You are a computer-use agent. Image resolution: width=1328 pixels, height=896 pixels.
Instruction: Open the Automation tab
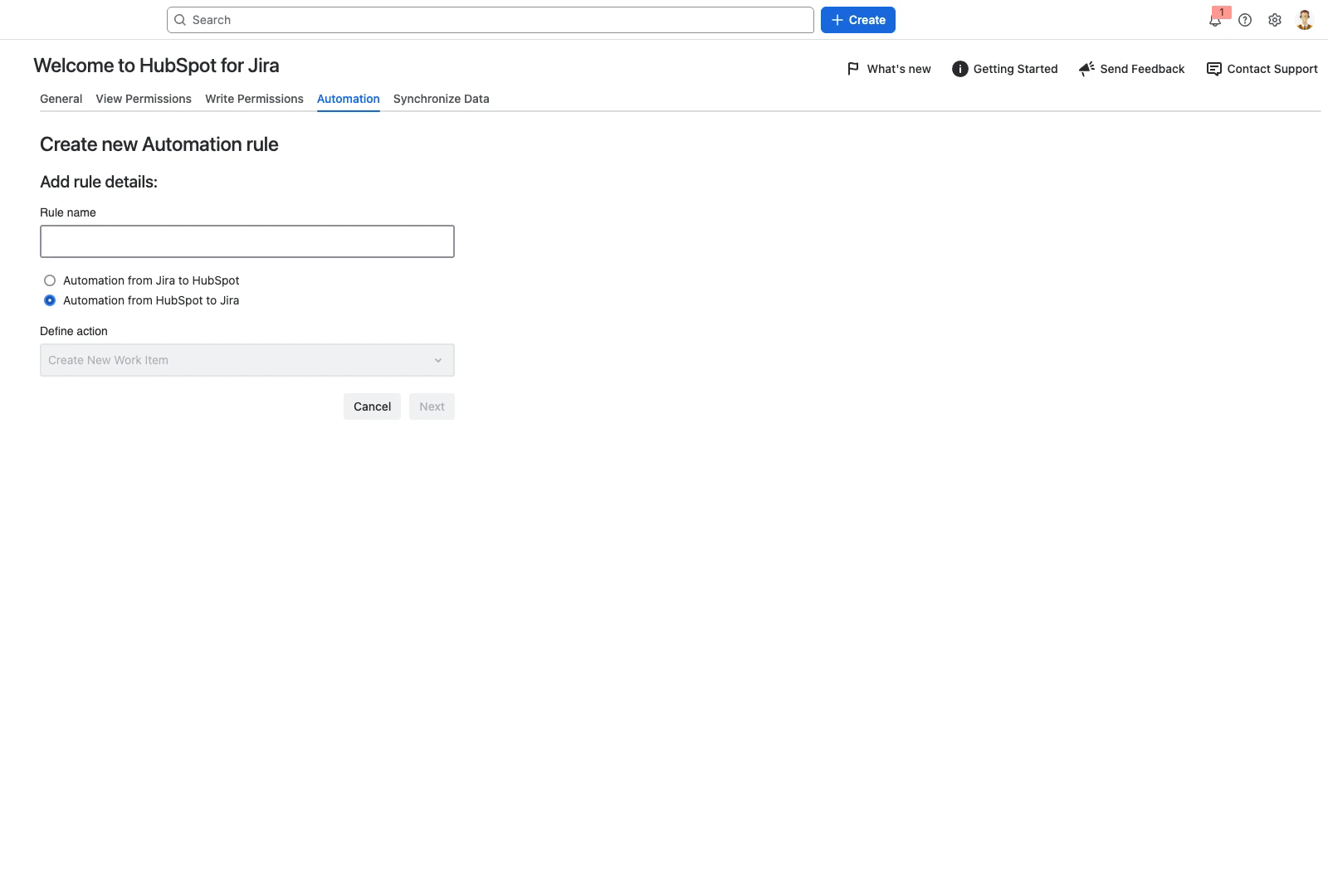349,99
